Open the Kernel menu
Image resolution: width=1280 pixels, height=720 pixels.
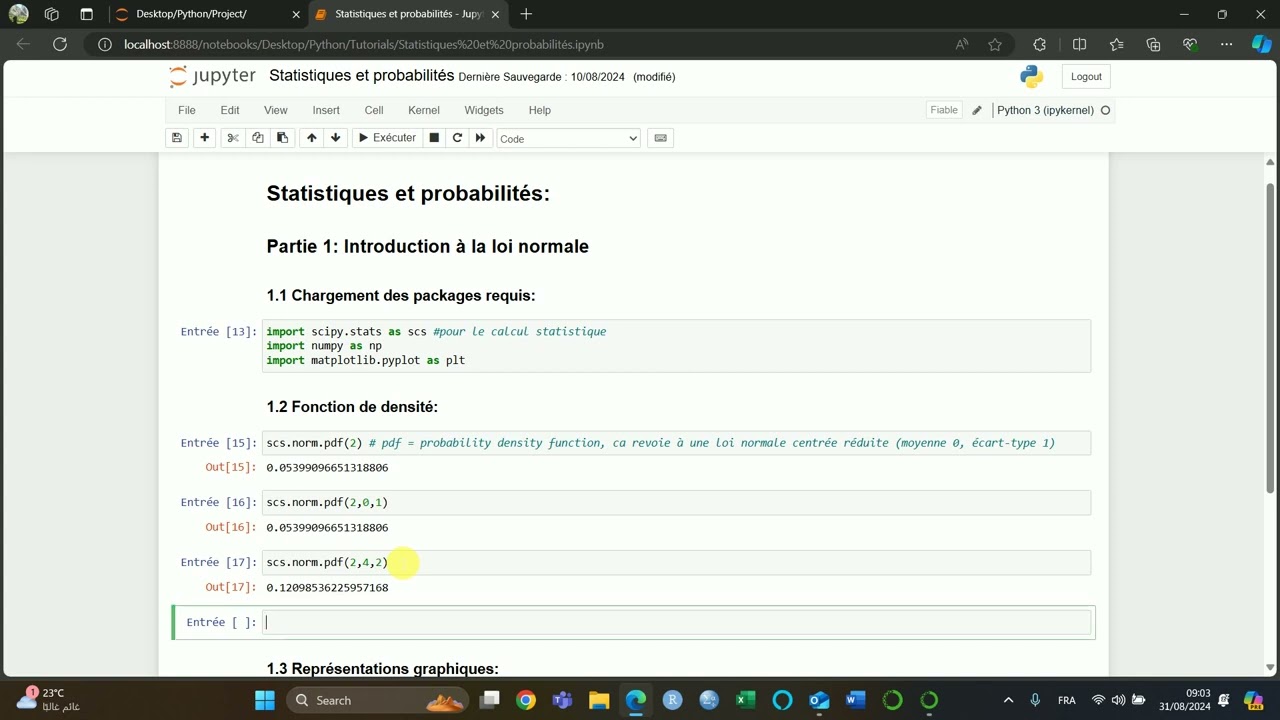click(424, 110)
